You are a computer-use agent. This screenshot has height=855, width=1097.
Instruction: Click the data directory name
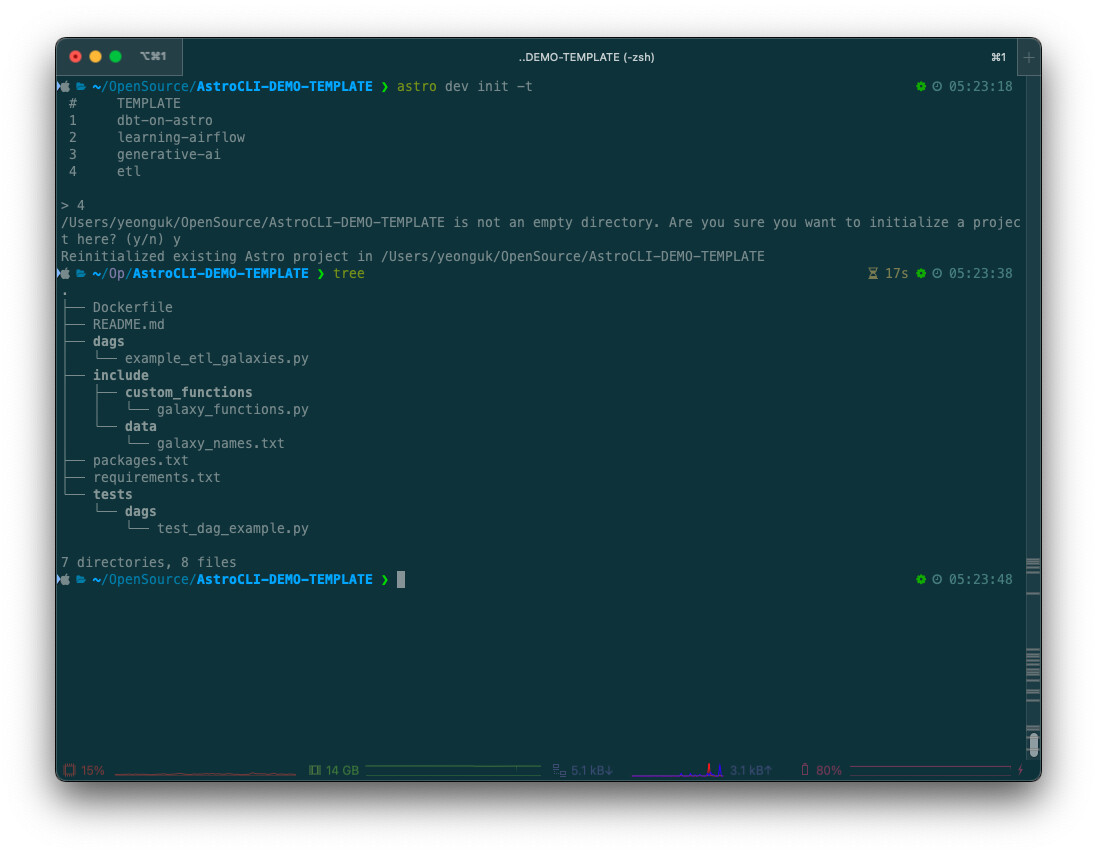[x=141, y=426]
